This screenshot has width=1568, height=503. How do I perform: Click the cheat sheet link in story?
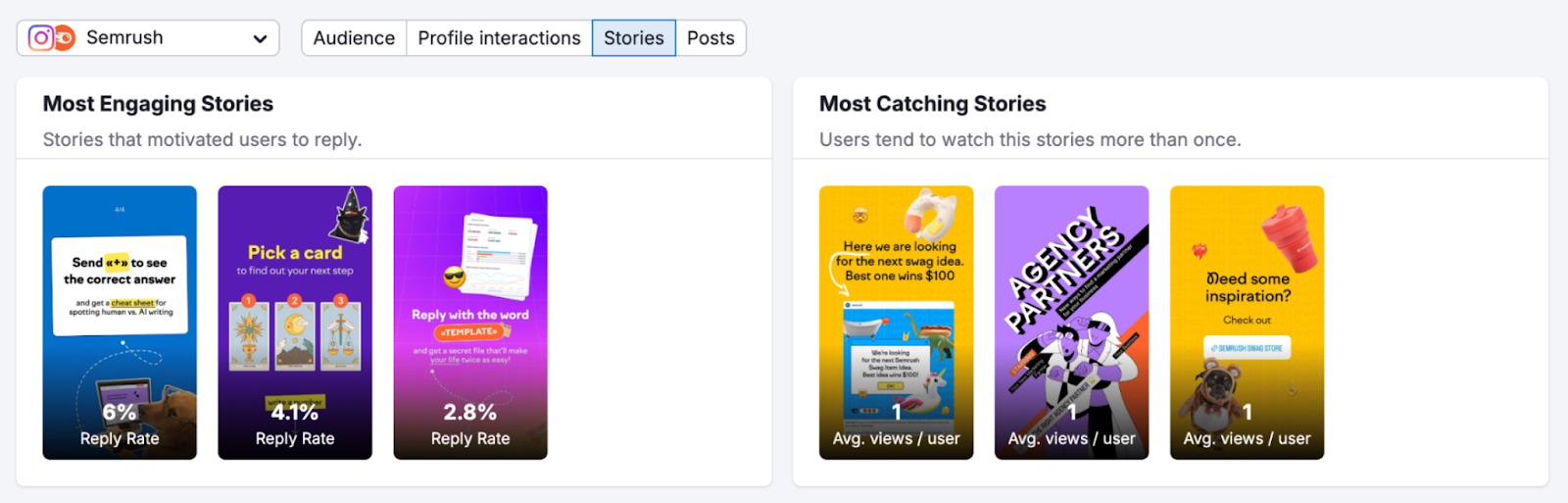click(132, 303)
